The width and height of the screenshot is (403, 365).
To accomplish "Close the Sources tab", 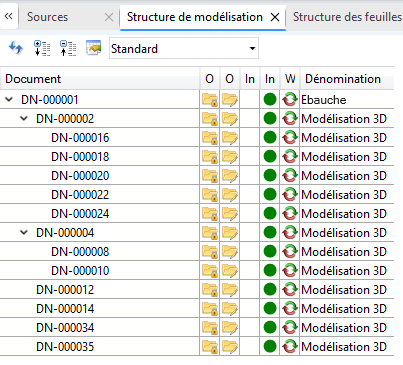I will 109,17.
